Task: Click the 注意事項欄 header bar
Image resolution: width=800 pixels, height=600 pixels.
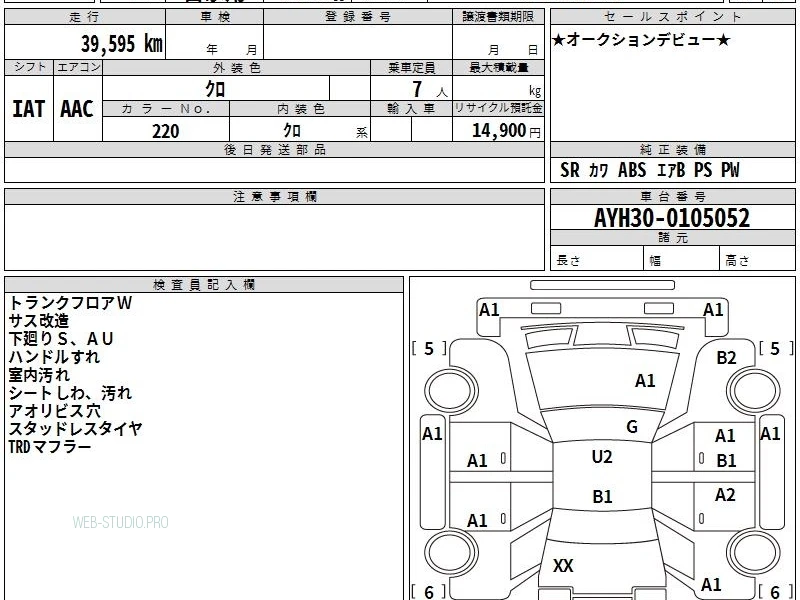Action: 274,196
